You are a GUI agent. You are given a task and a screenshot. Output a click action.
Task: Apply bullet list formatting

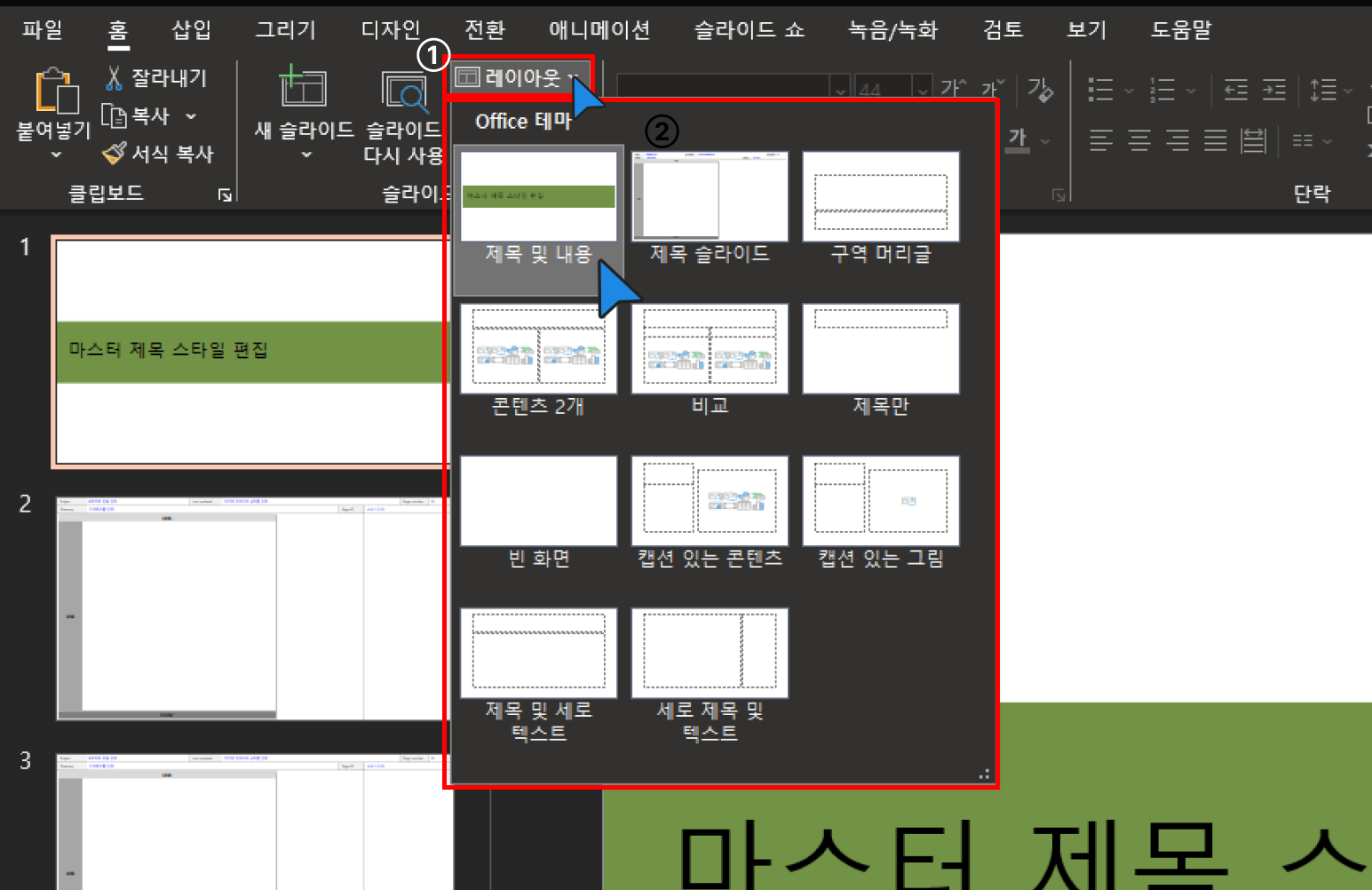pos(1101,89)
